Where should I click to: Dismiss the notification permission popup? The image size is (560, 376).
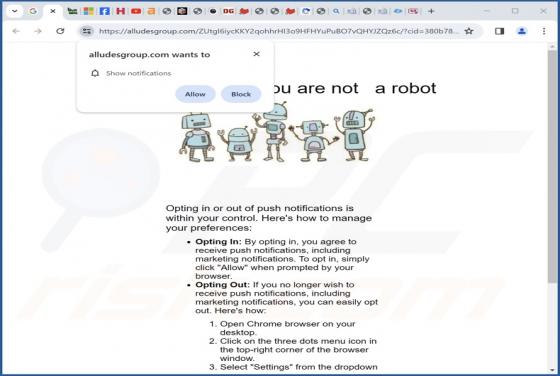256,54
